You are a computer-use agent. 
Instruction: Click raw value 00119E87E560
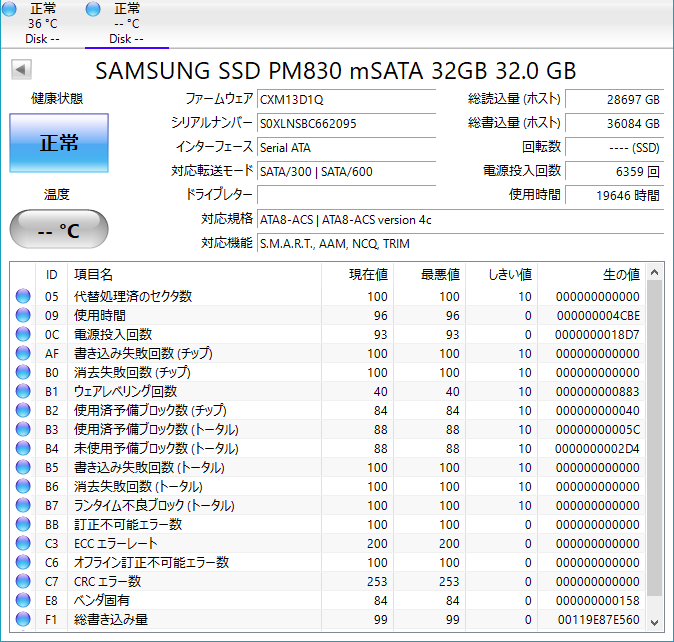(598, 620)
